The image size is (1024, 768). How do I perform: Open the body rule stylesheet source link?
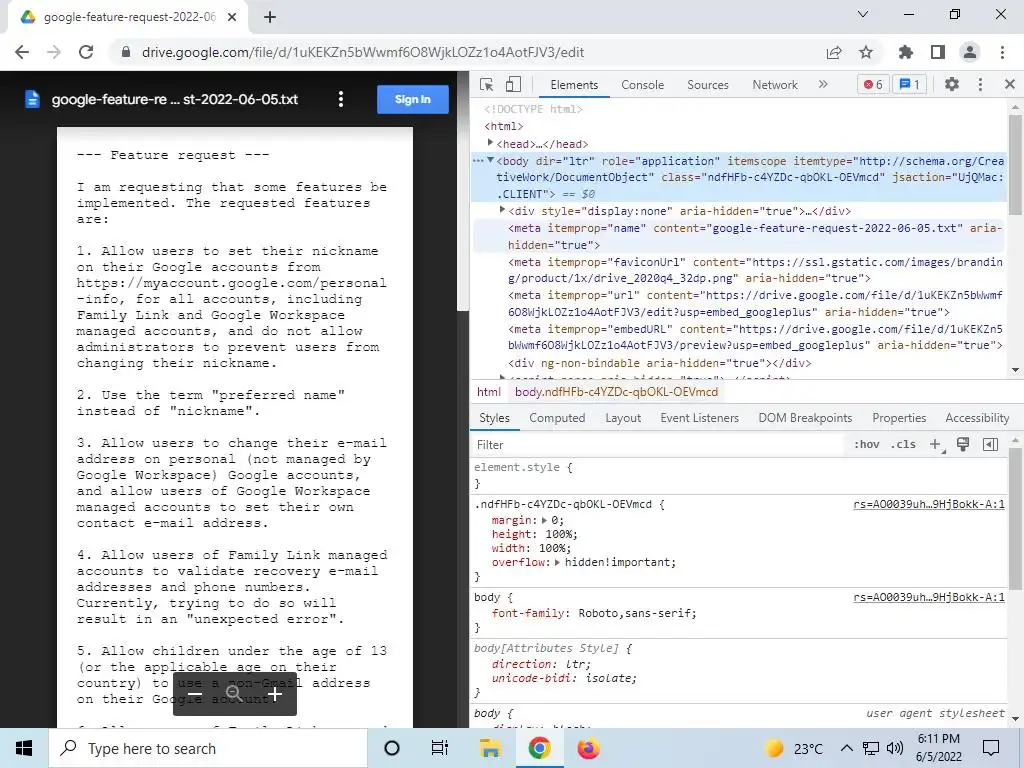929,598
